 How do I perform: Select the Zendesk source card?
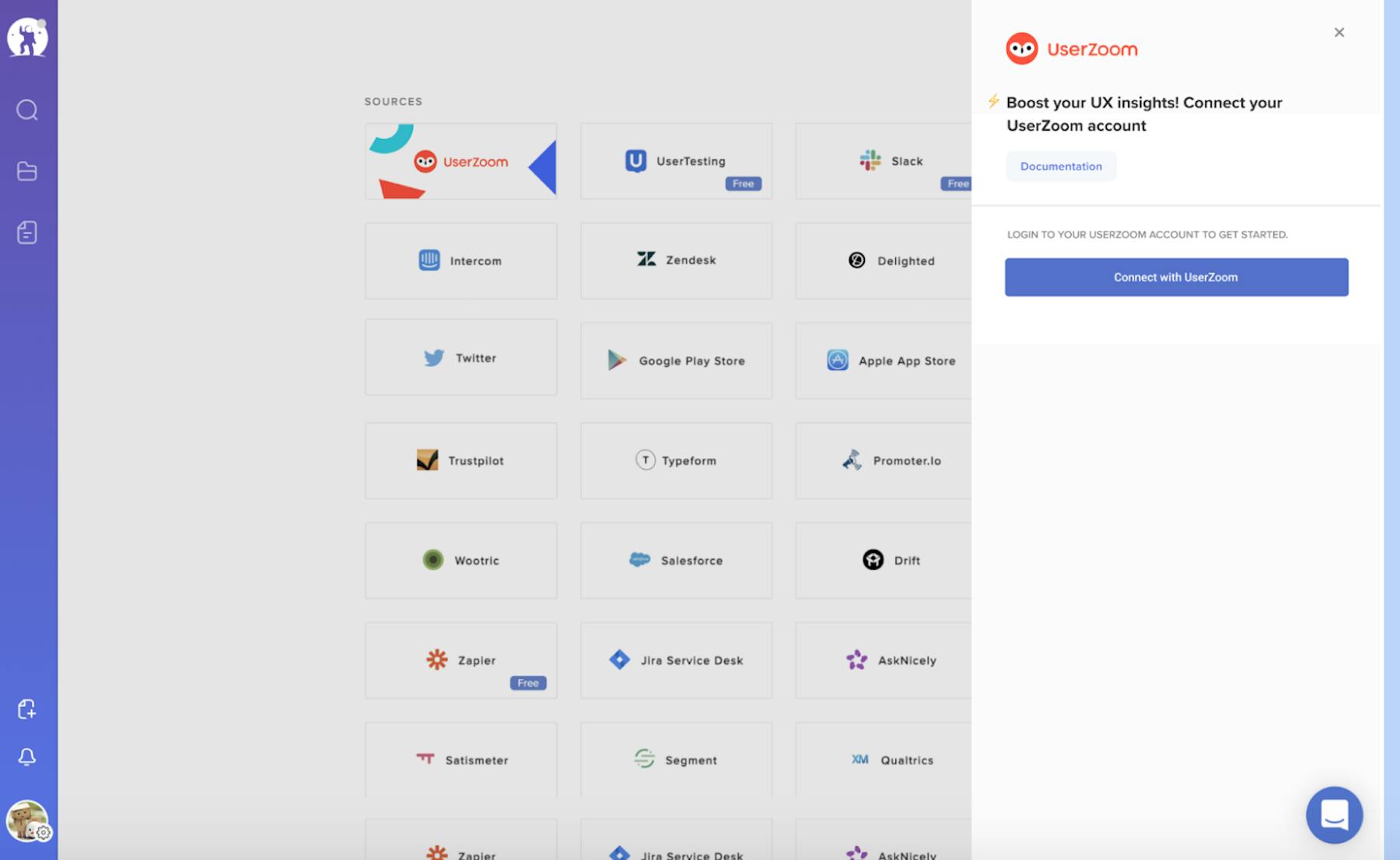click(x=676, y=260)
